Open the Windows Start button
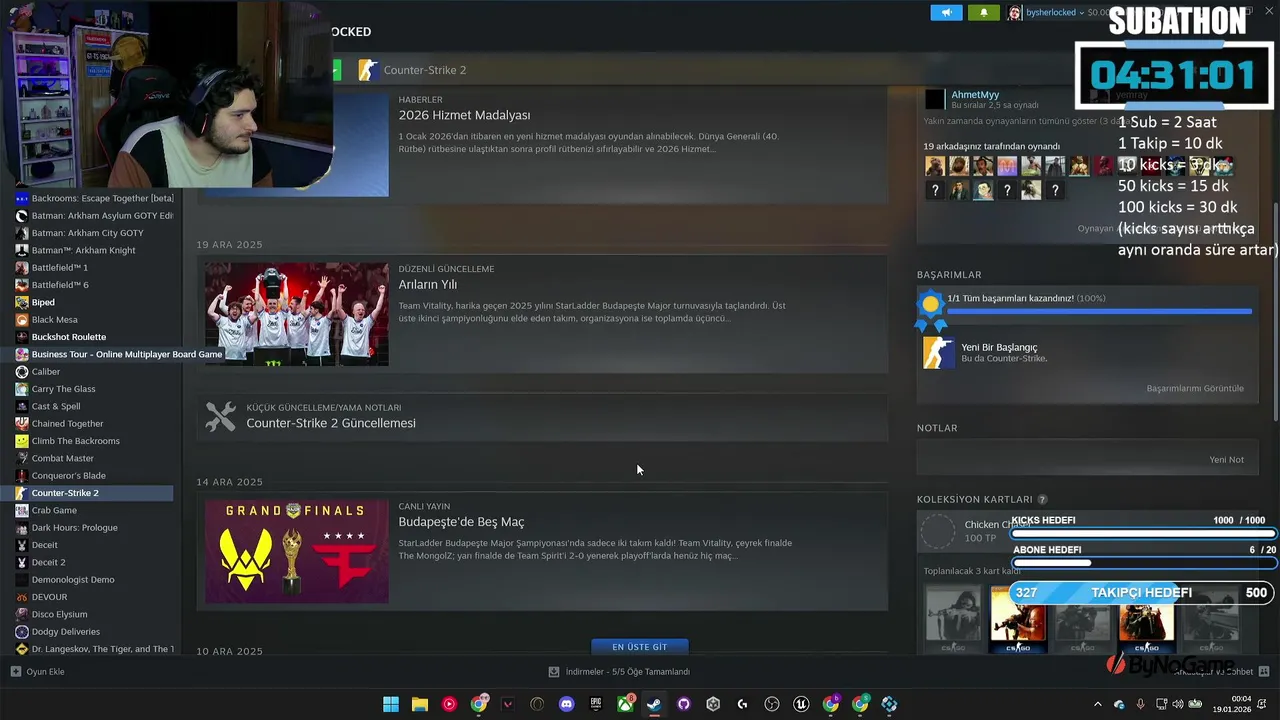Image resolution: width=1280 pixels, height=720 pixels. click(391, 704)
